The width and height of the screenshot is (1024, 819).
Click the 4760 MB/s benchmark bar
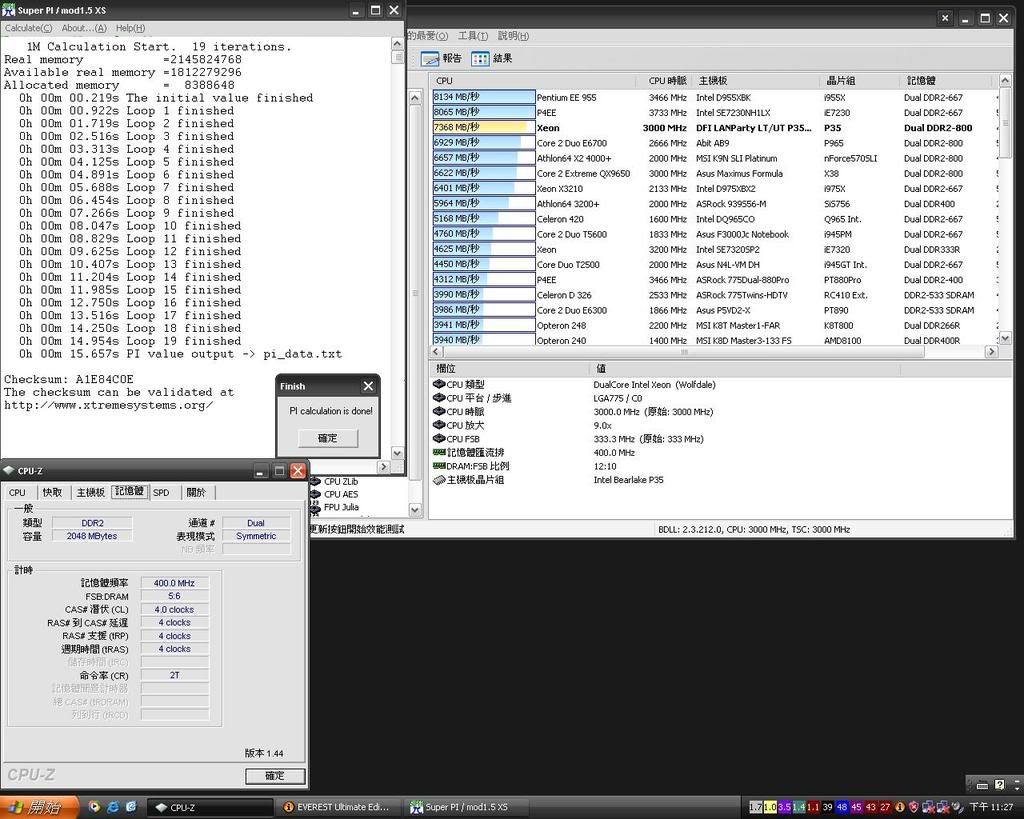pos(483,234)
